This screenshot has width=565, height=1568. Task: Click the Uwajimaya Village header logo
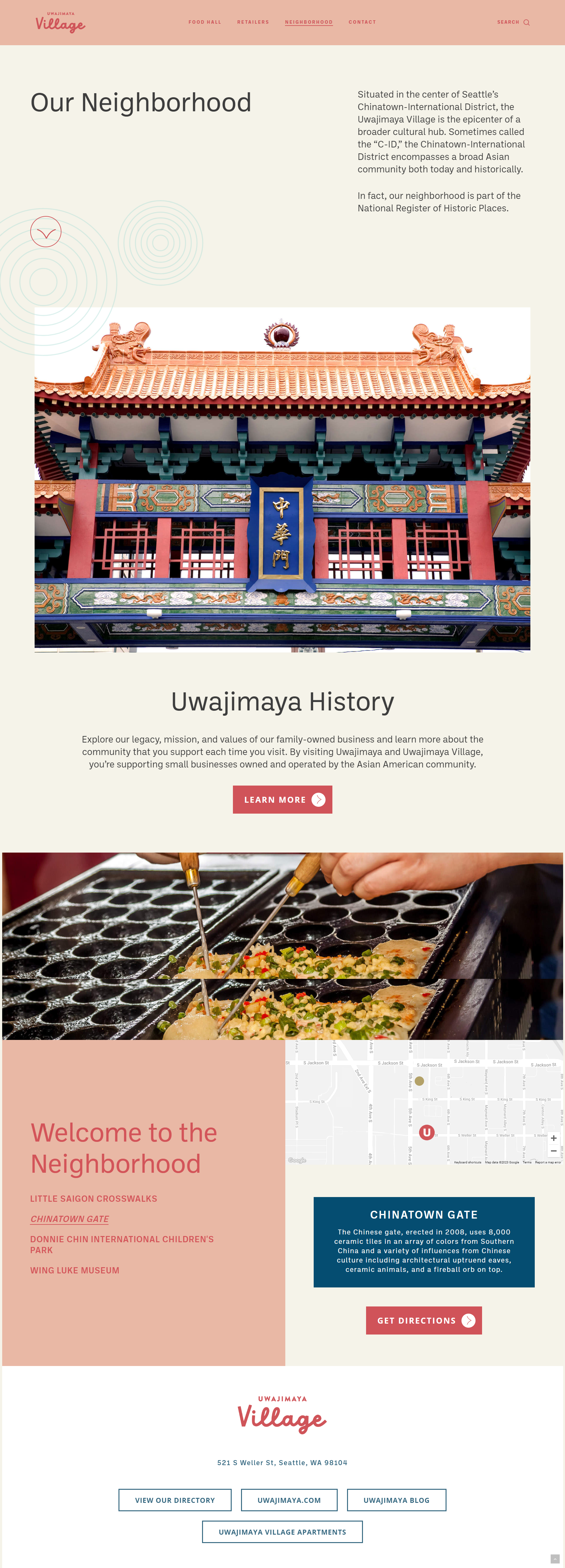tap(60, 22)
